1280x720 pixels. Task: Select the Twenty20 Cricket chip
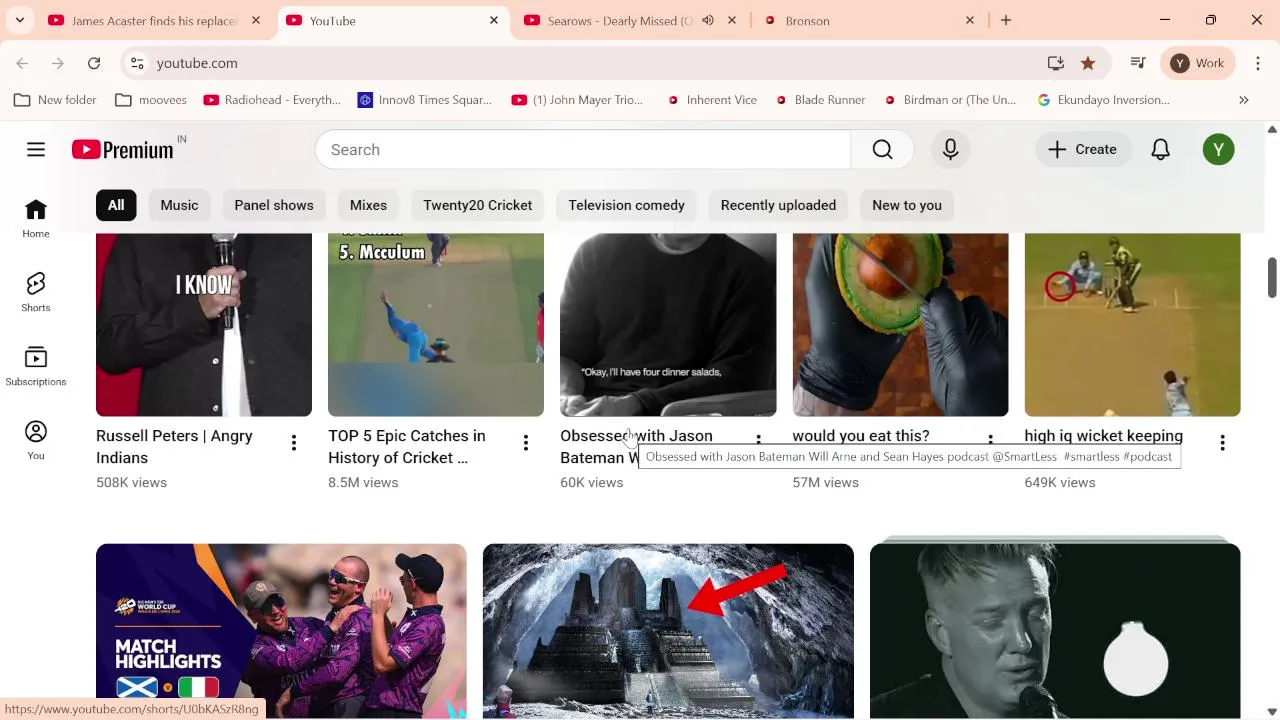(x=478, y=205)
